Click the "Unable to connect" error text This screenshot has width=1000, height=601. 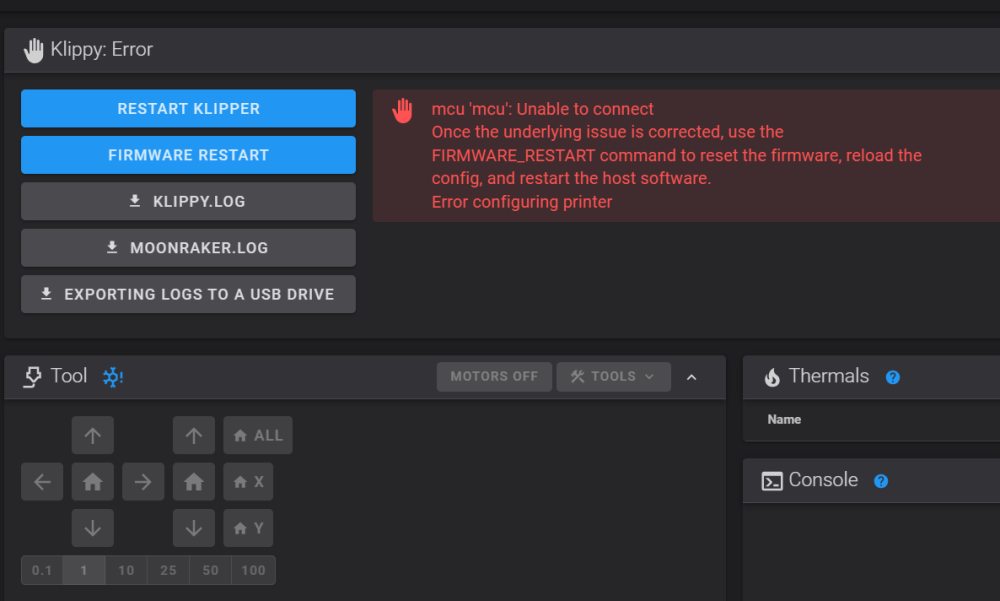585,109
